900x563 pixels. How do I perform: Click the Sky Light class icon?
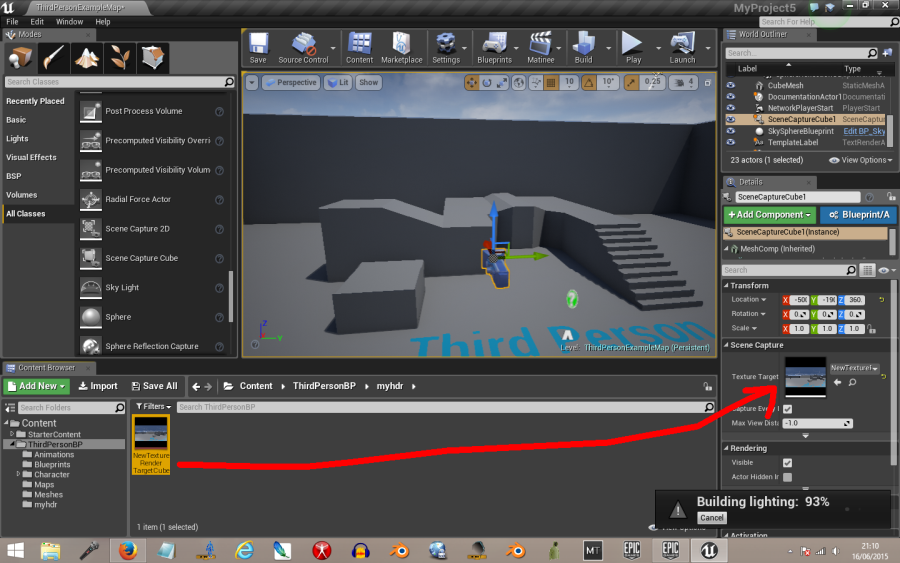point(91,288)
